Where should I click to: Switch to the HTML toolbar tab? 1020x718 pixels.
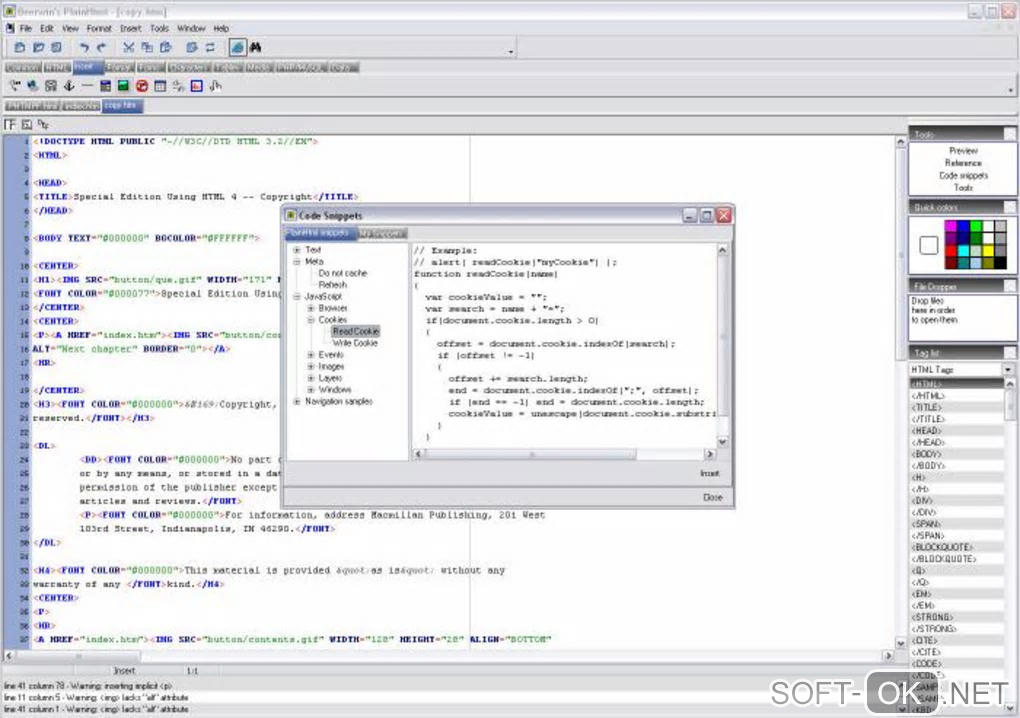tap(57, 68)
